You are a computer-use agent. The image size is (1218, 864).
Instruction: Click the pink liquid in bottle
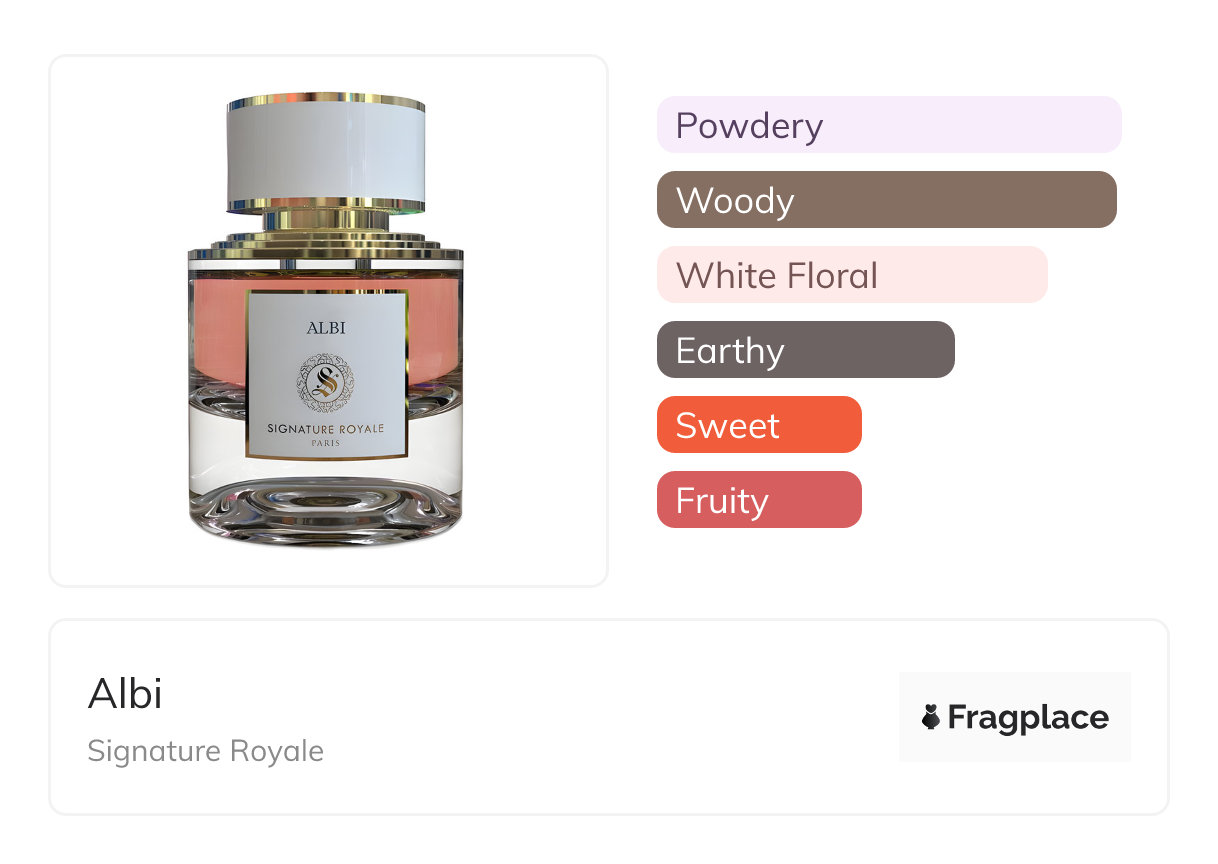click(x=220, y=330)
